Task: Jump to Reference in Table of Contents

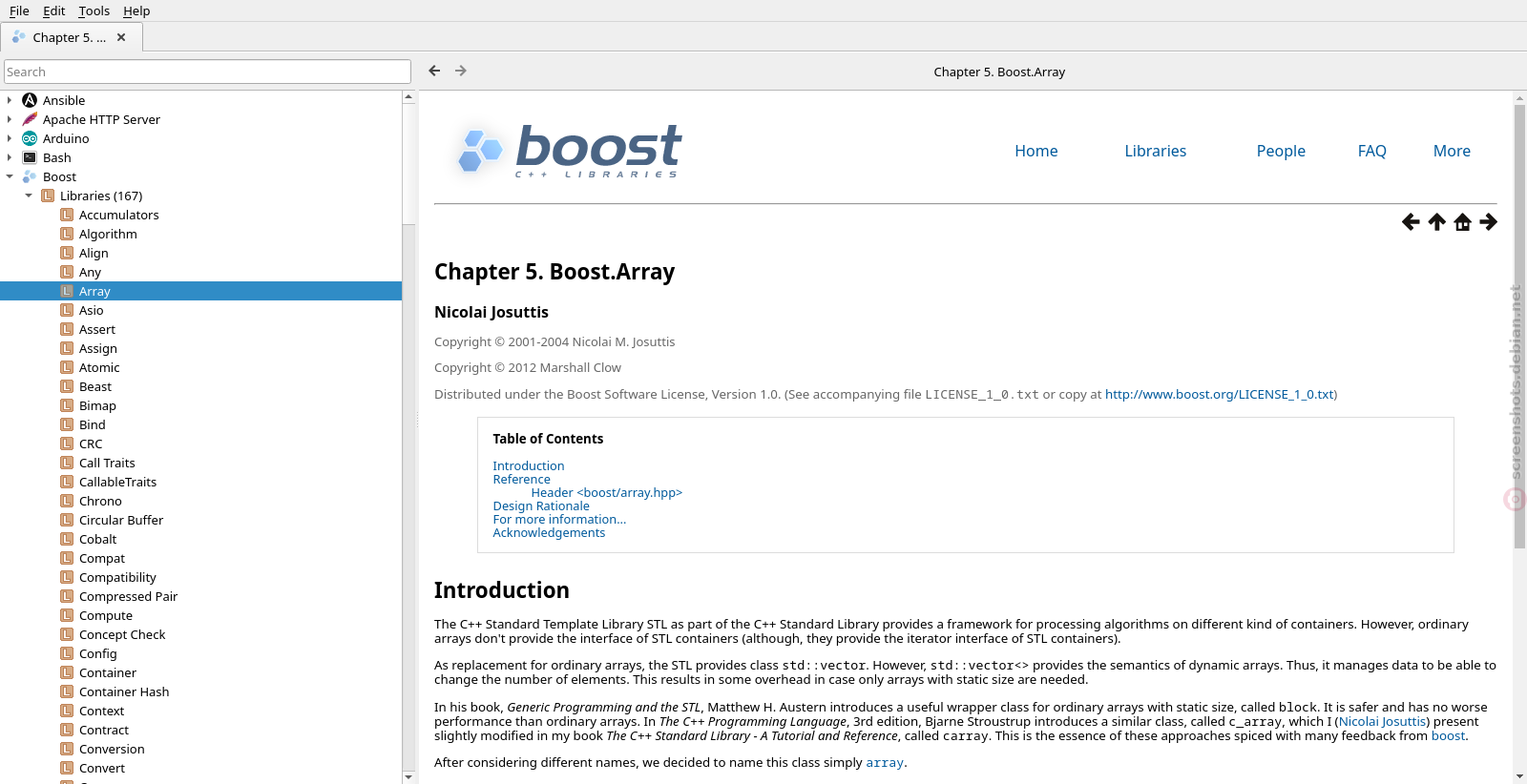Action: (x=521, y=479)
